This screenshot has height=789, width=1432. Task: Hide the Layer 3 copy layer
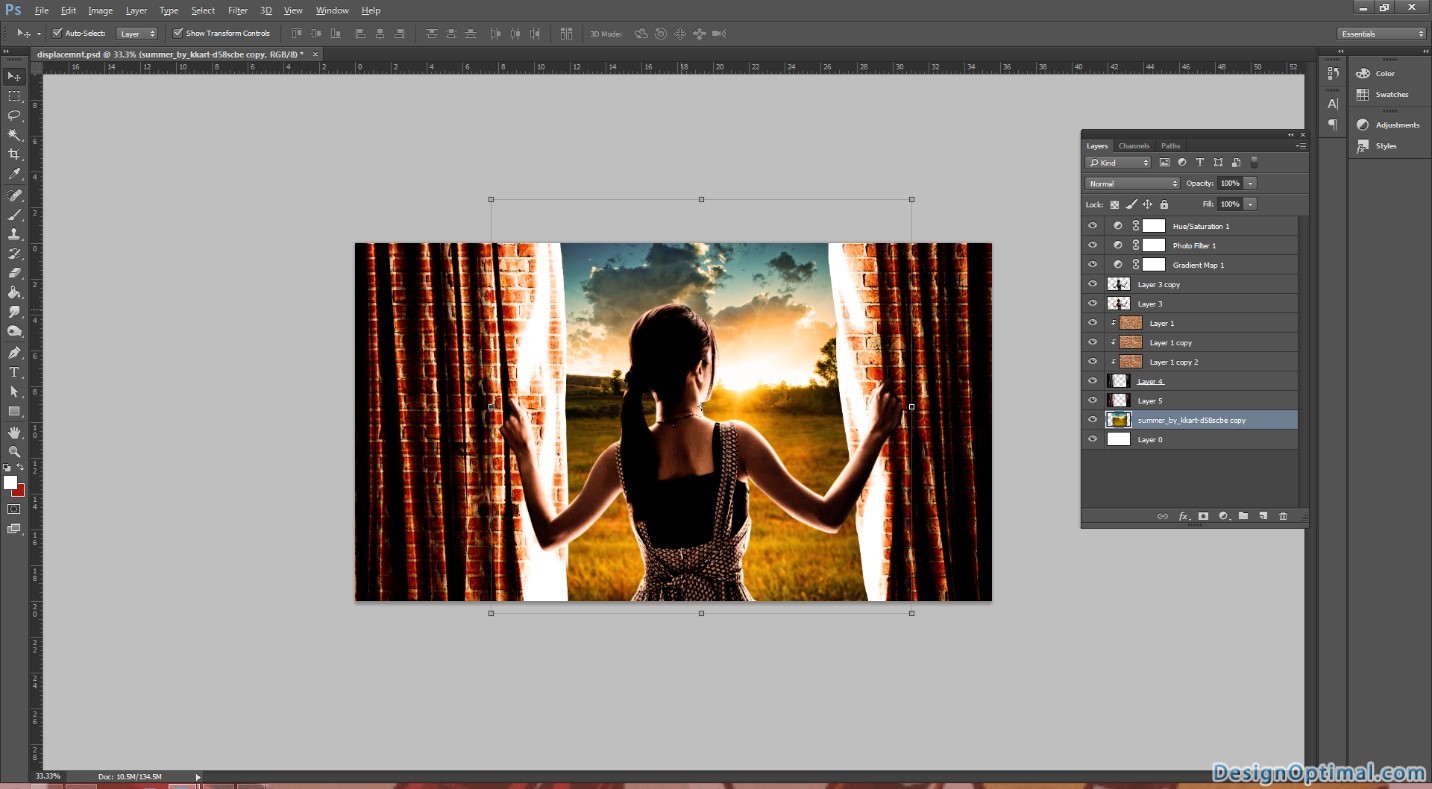coord(1092,284)
